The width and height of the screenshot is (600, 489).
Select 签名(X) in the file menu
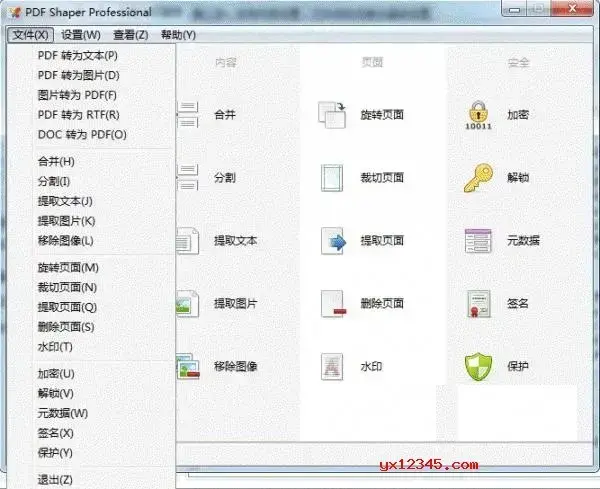pos(55,433)
